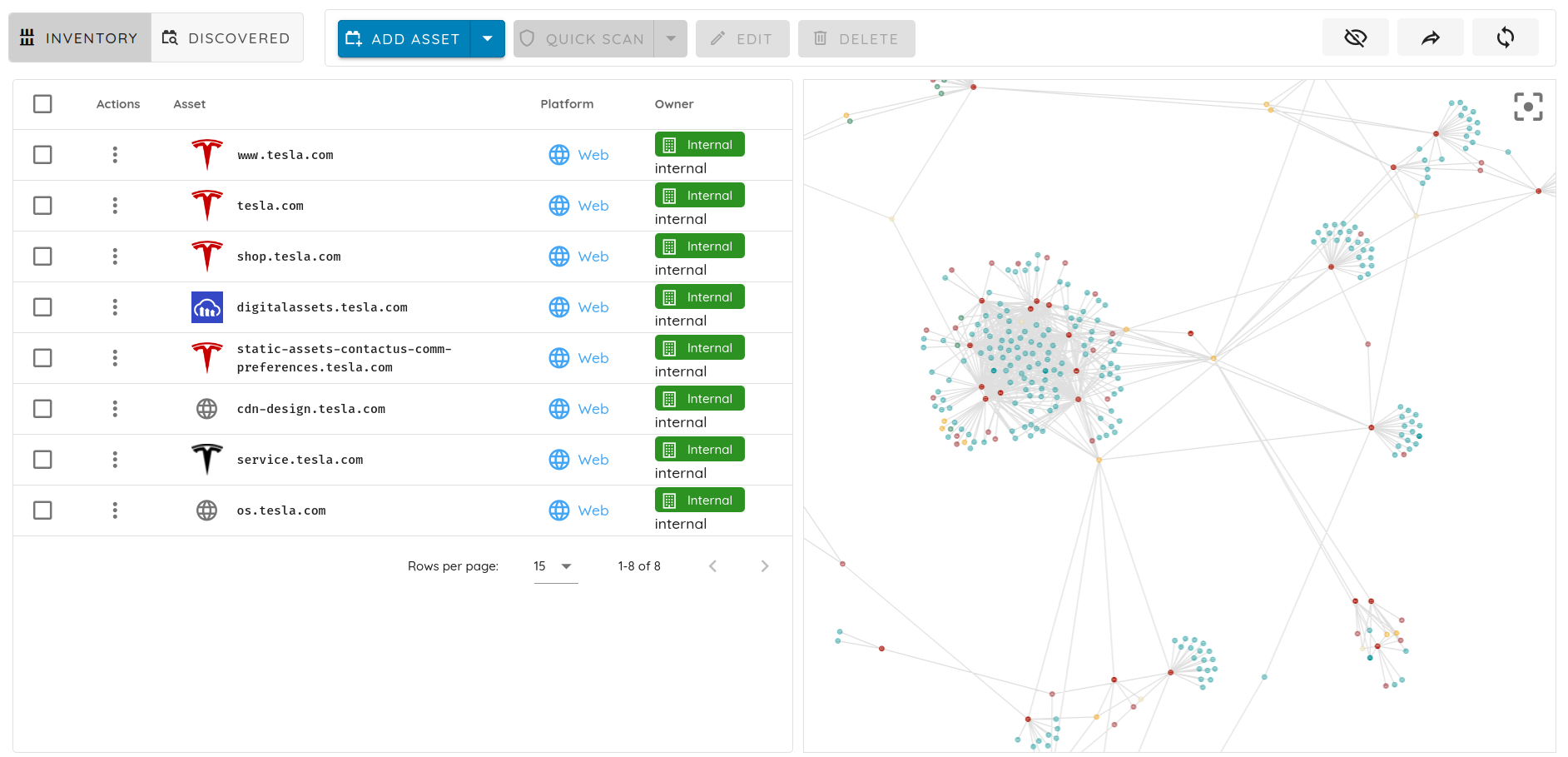
Task: Go to the next page
Action: tap(765, 566)
